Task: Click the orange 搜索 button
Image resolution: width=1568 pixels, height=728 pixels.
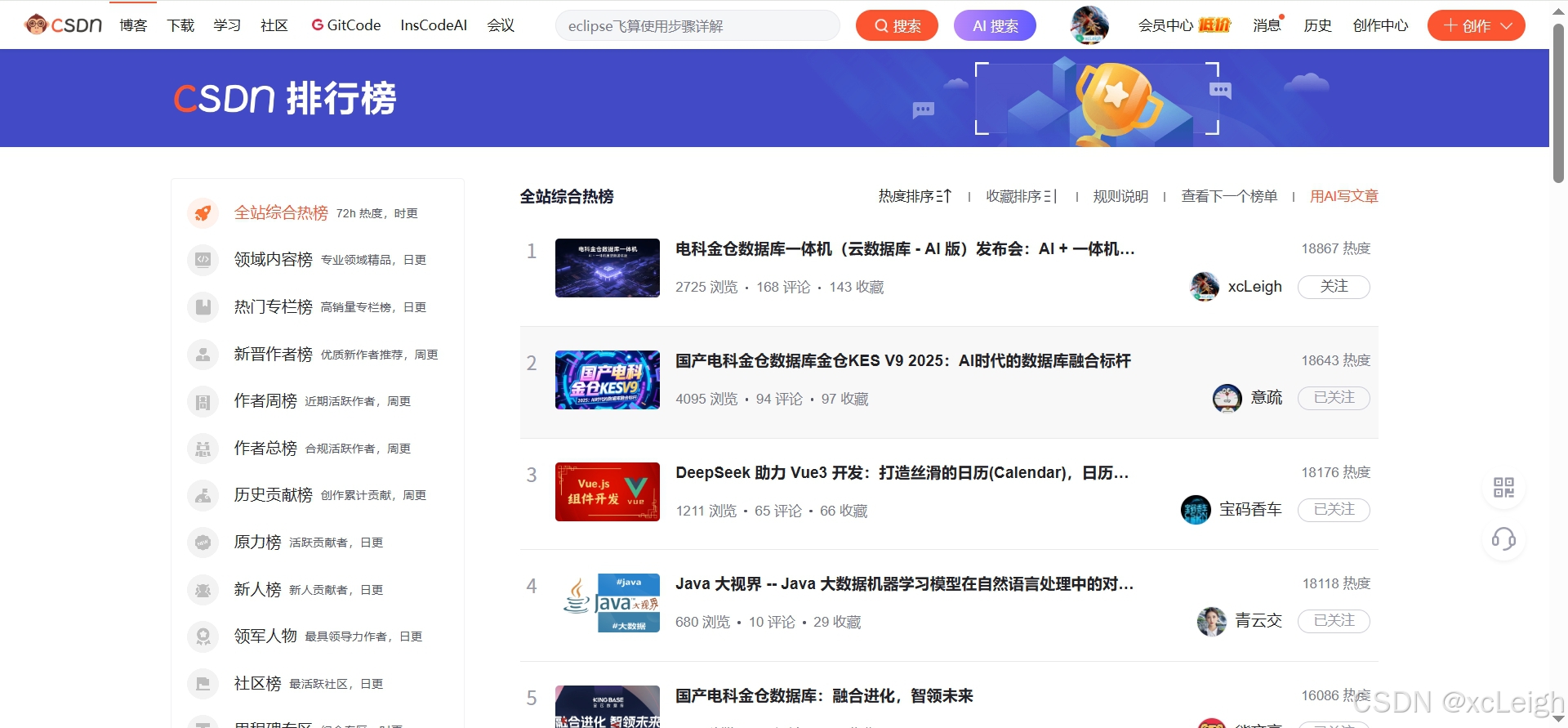Action: [897, 25]
